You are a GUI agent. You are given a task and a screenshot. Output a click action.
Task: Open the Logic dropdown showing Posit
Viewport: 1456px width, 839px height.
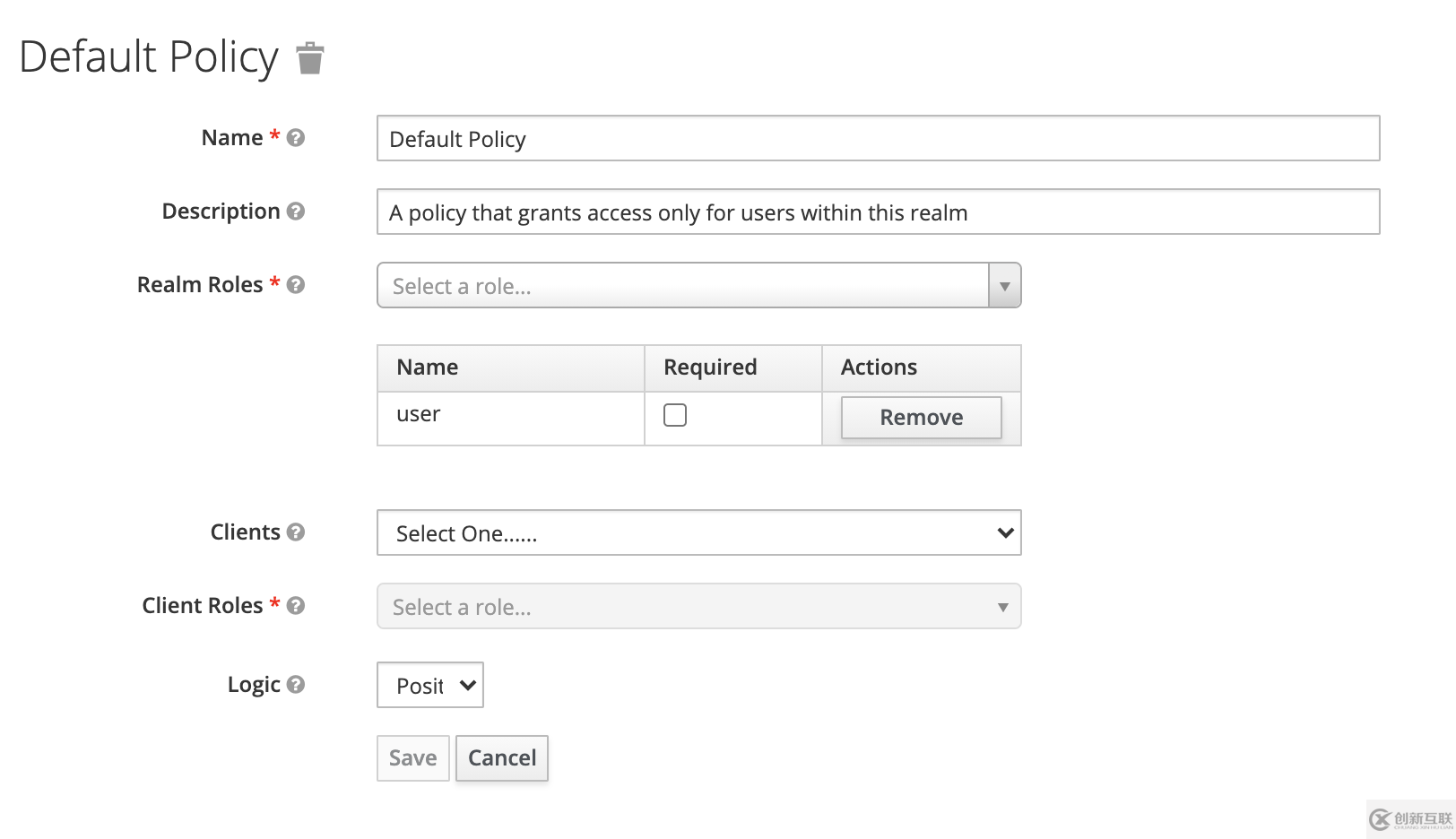tap(430, 686)
